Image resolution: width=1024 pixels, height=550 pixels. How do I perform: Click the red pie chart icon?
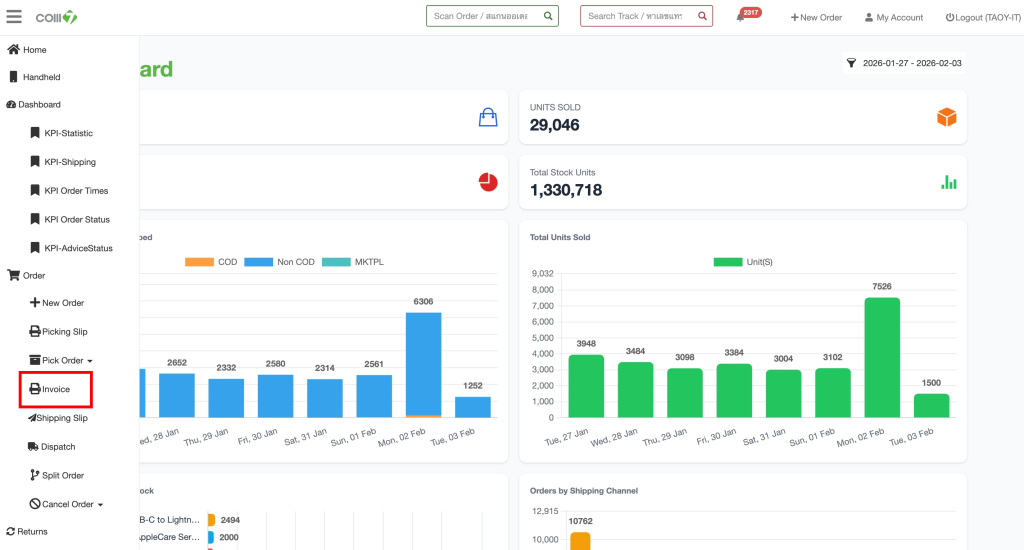488,182
